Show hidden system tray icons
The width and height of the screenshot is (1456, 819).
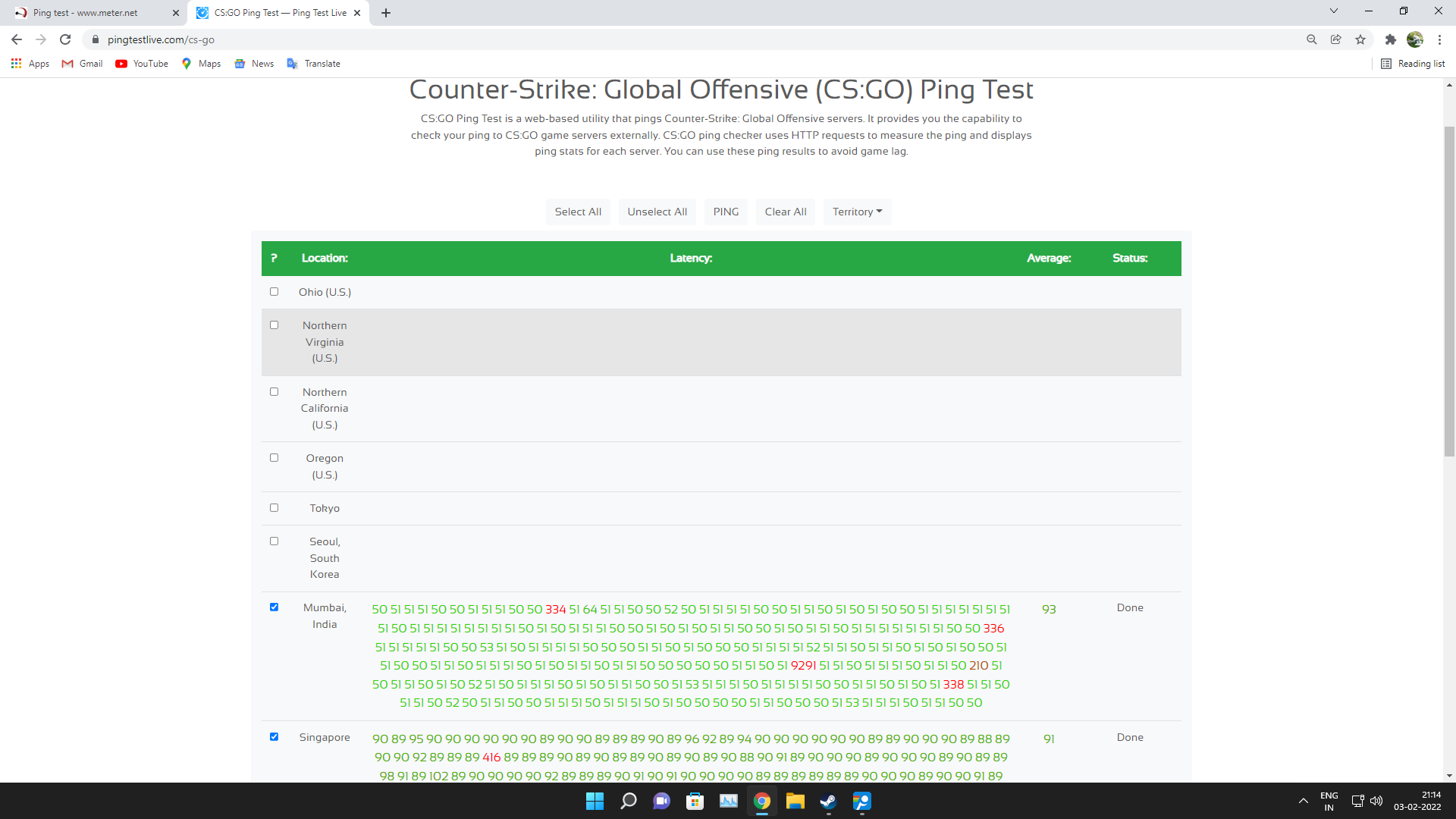[1303, 801]
